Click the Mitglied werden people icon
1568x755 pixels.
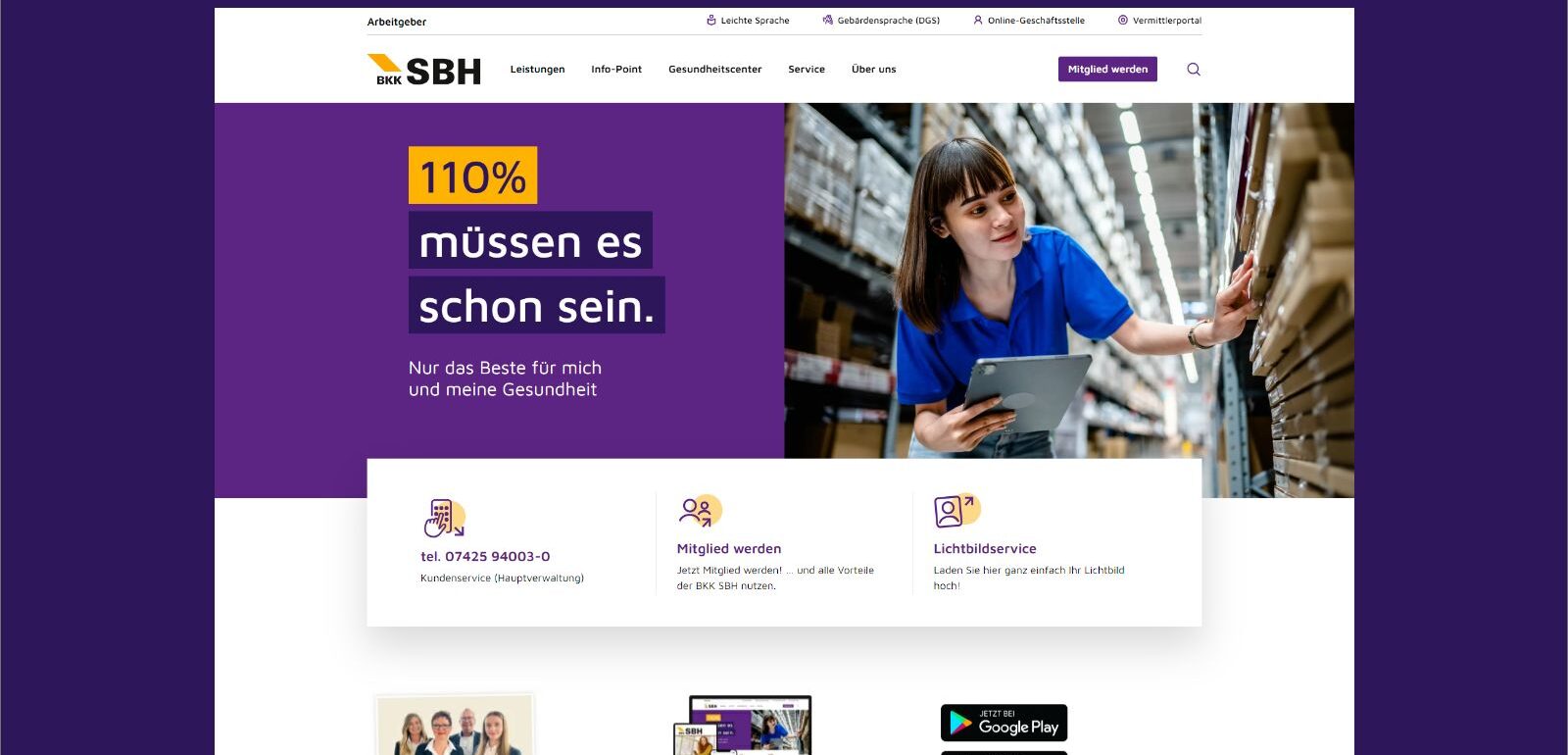pyautogui.click(x=700, y=511)
